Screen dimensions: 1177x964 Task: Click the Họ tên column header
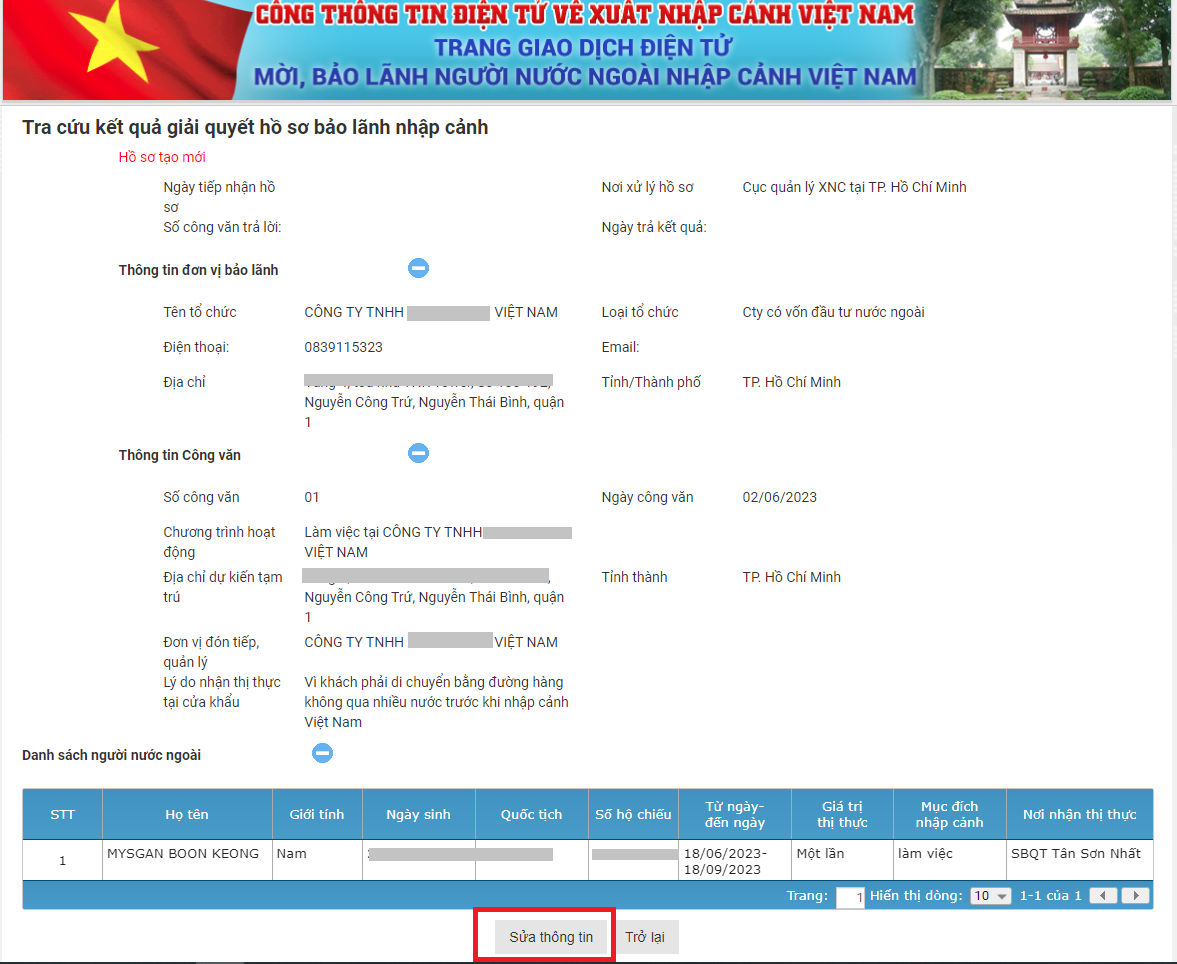186,814
